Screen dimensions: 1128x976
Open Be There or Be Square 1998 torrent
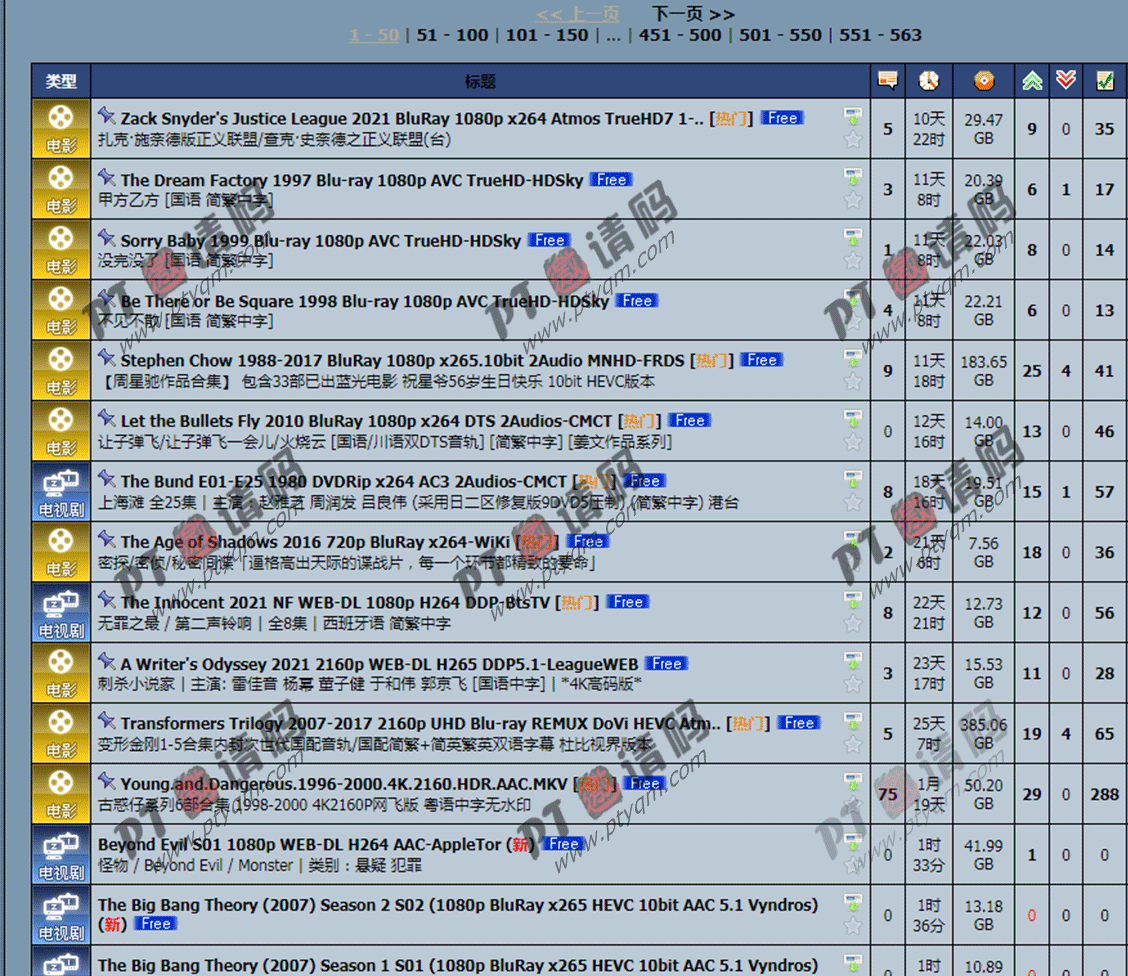point(365,301)
